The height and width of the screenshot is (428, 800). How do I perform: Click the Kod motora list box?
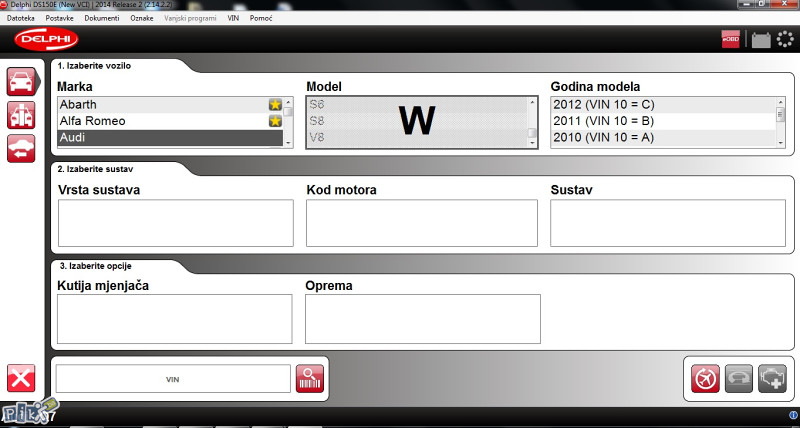click(x=421, y=223)
